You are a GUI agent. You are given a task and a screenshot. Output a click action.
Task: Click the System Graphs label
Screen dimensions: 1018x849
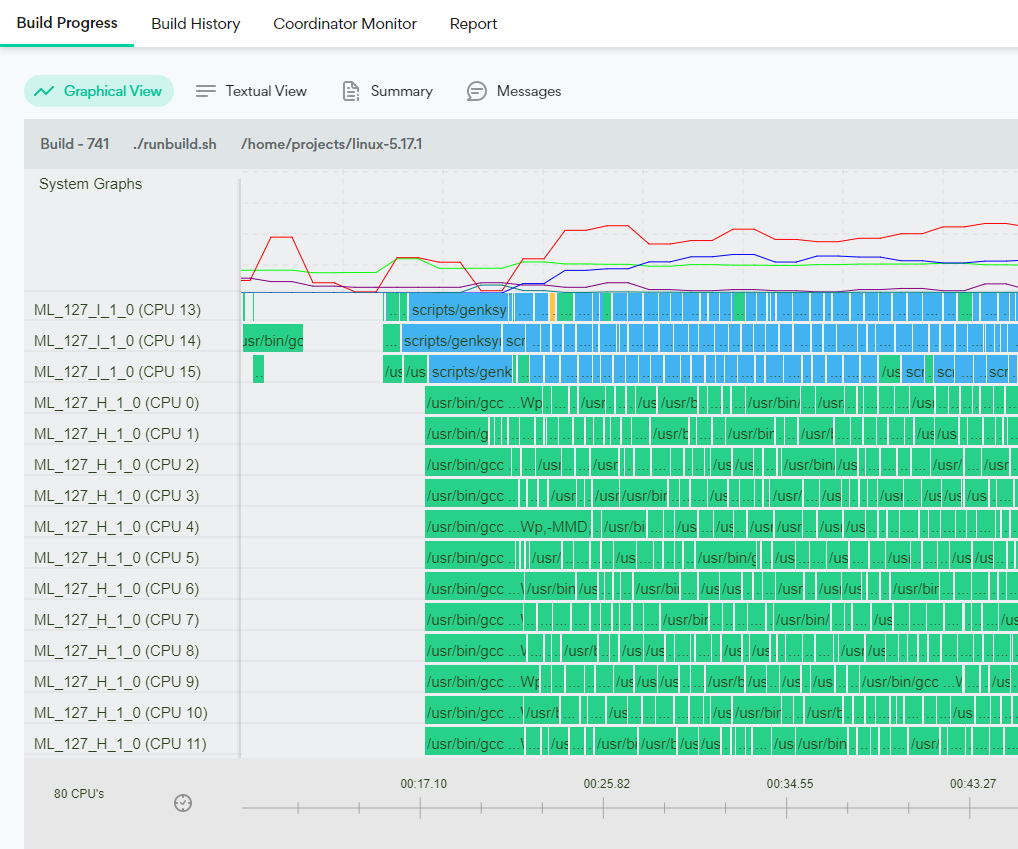tap(90, 184)
